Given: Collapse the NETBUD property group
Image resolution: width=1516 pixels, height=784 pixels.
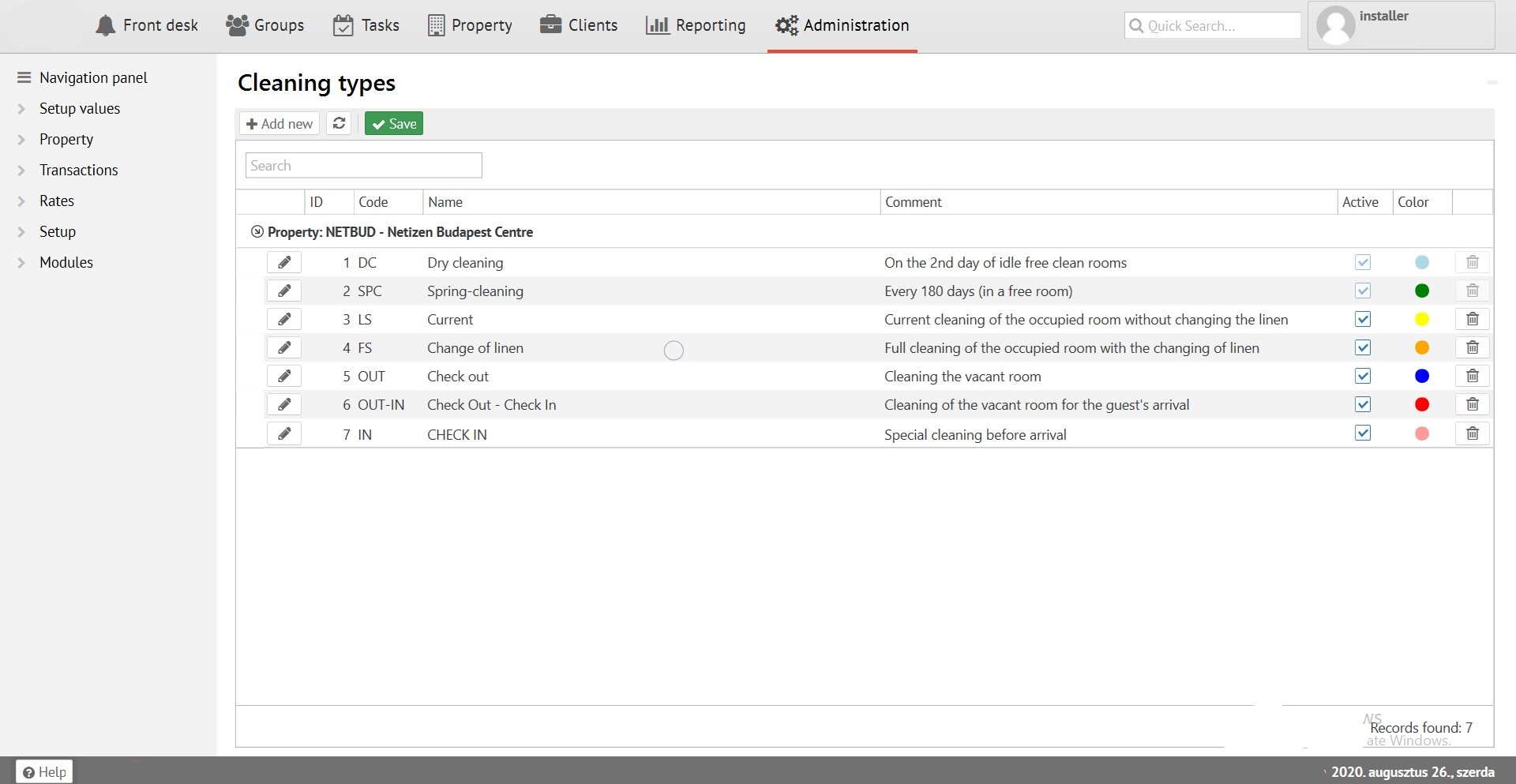Looking at the screenshot, I should click(x=257, y=232).
